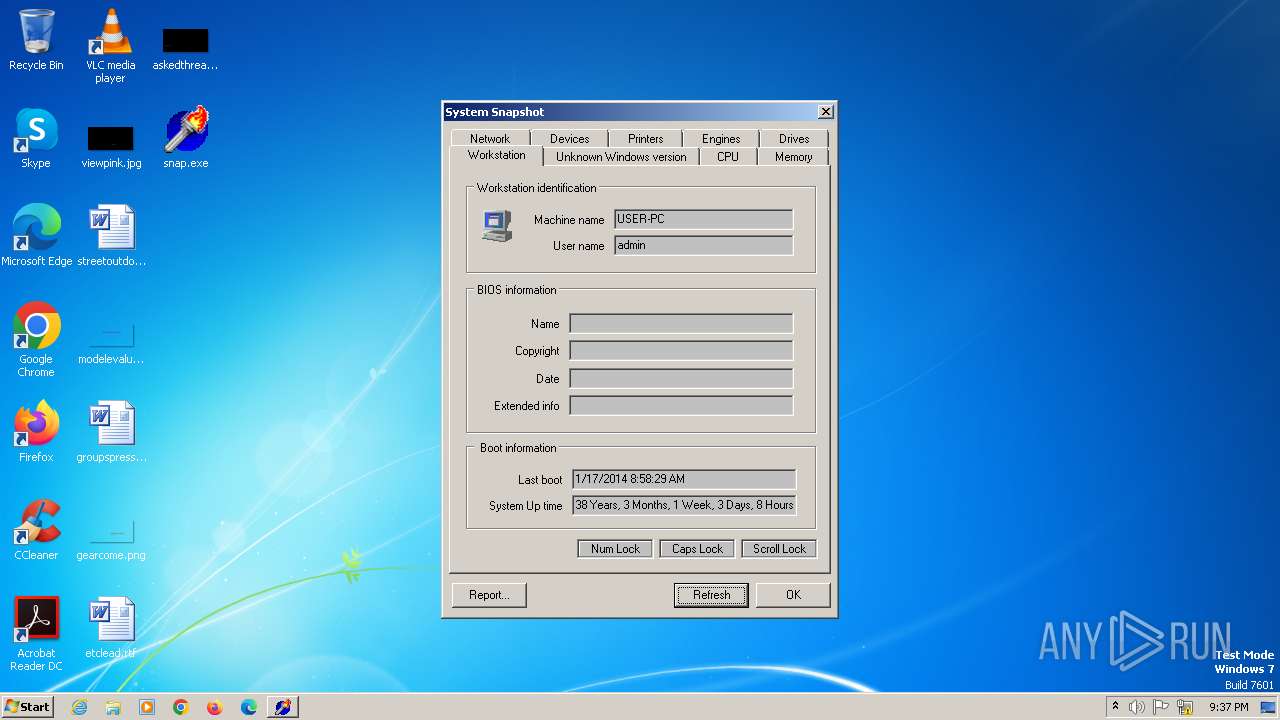This screenshot has height=720, width=1280.
Task: Open Firefox from the taskbar
Action: (x=215, y=707)
